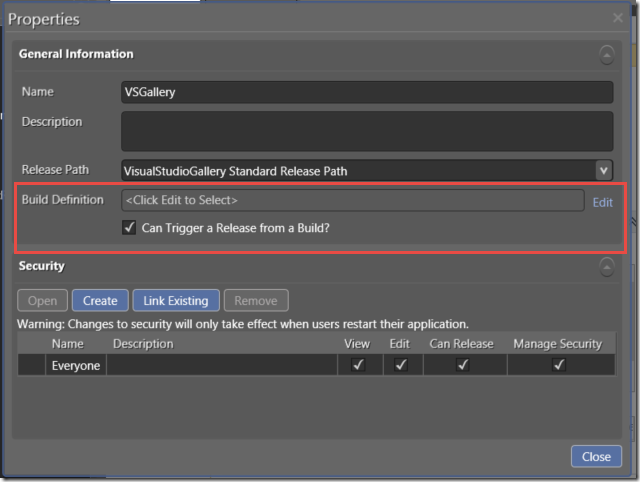This screenshot has height=482, width=640.
Task: Toggle Can Release permission for Everyone
Action: 462,364
